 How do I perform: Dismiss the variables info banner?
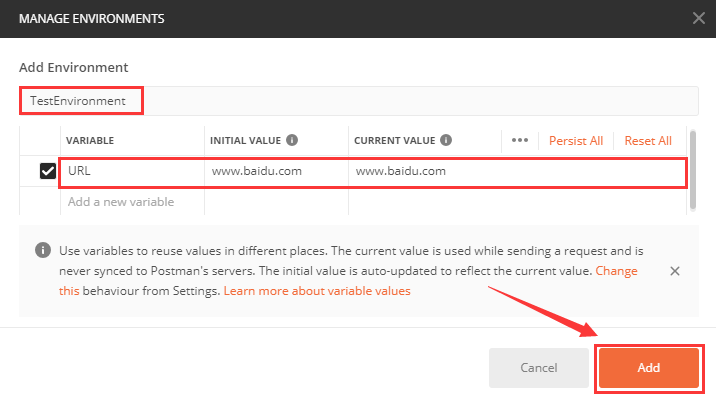[675, 271]
